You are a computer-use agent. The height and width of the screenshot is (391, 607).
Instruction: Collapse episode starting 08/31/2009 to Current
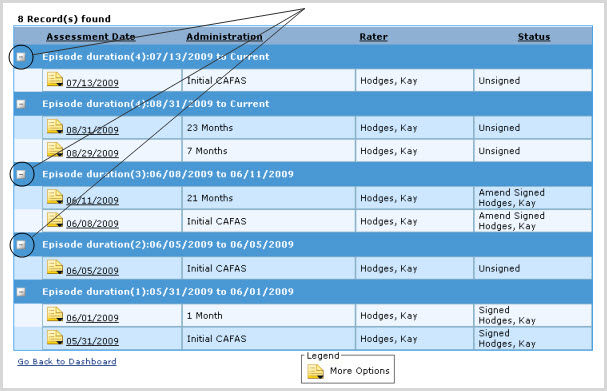click(x=21, y=104)
